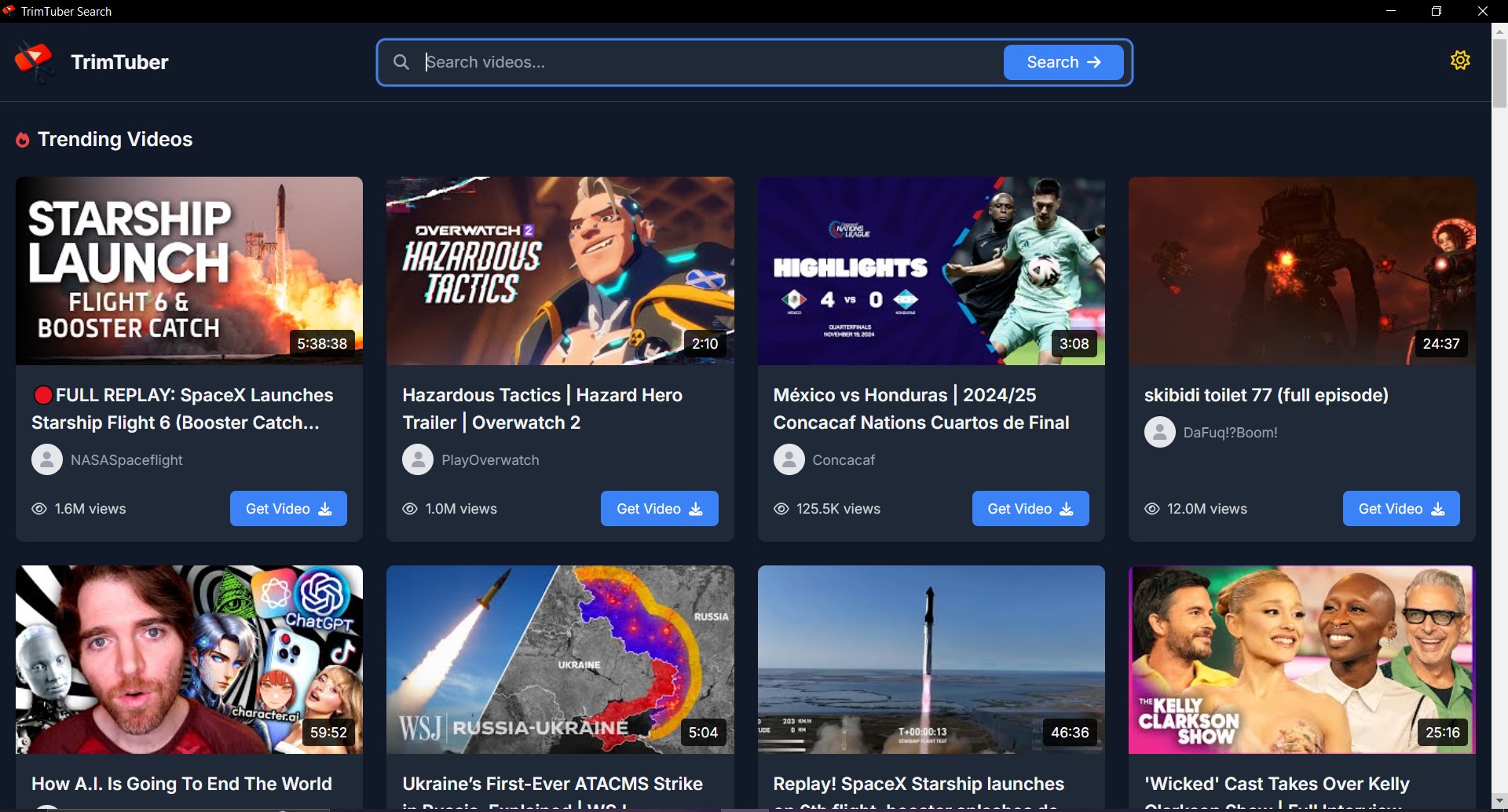Get Video for skibidi toilet 77
This screenshot has height=812, width=1508.
[x=1401, y=509]
